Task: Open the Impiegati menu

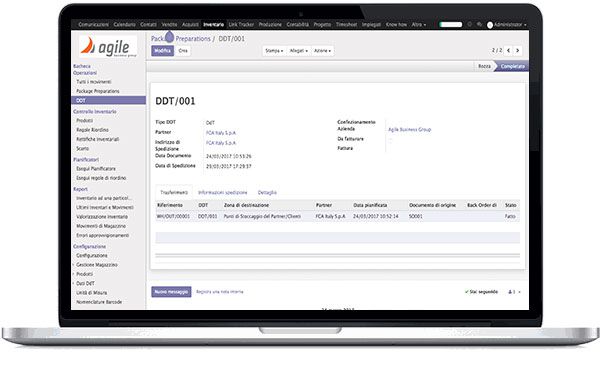Action: (x=371, y=25)
